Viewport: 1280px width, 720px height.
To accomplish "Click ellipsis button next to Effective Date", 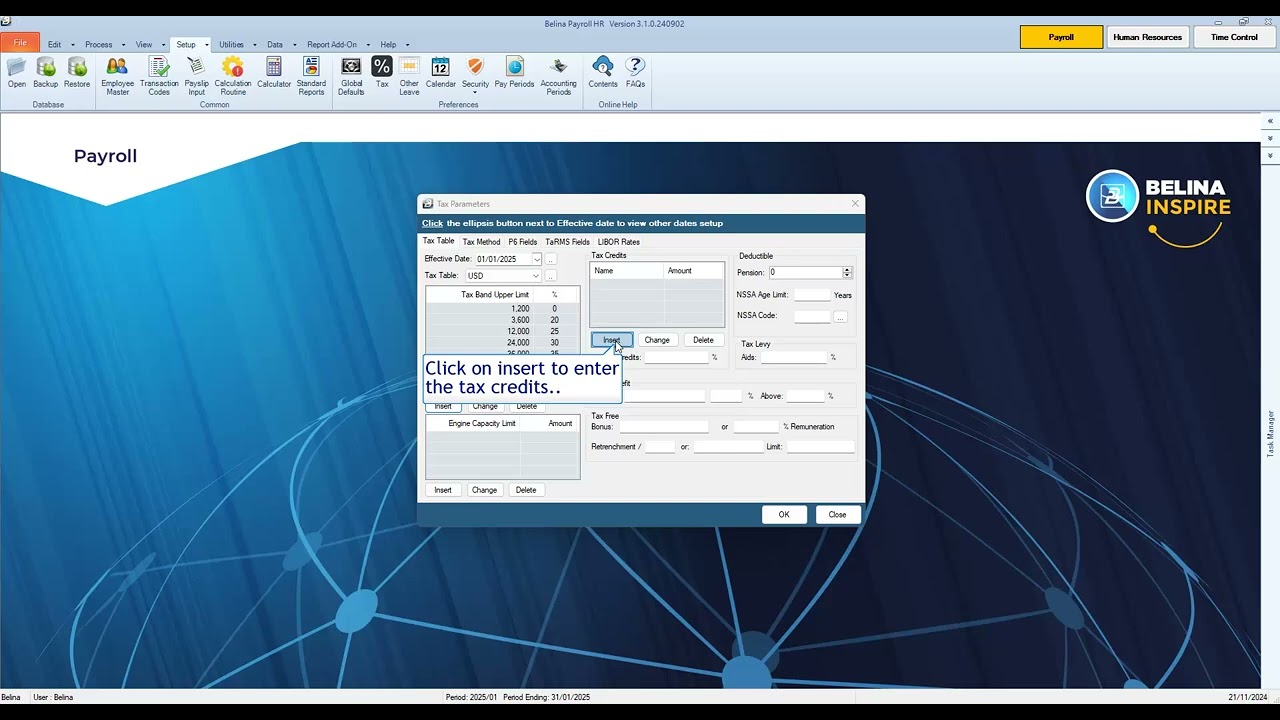I will [550, 260].
